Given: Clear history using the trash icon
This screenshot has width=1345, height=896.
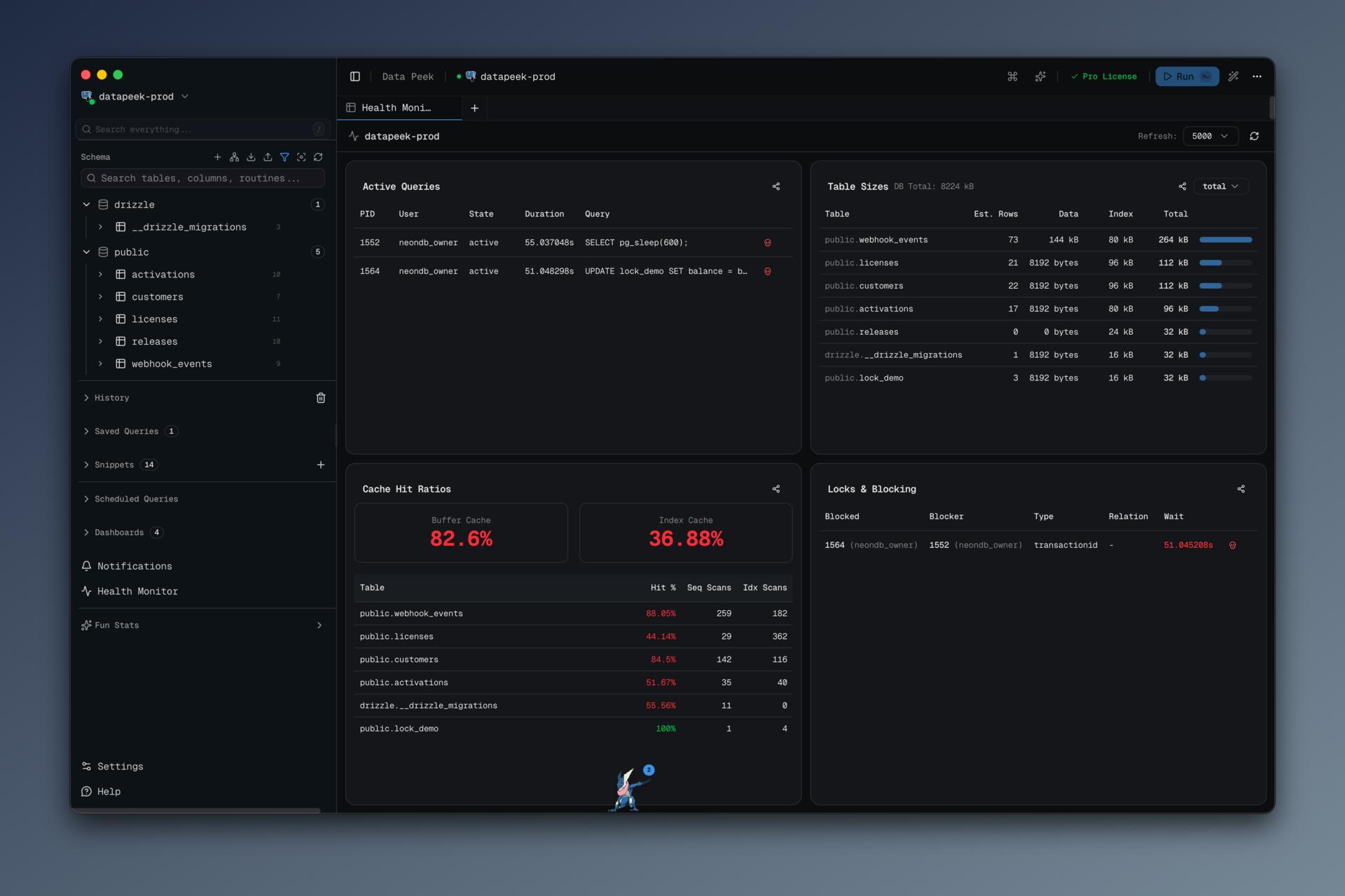Looking at the screenshot, I should (x=321, y=397).
